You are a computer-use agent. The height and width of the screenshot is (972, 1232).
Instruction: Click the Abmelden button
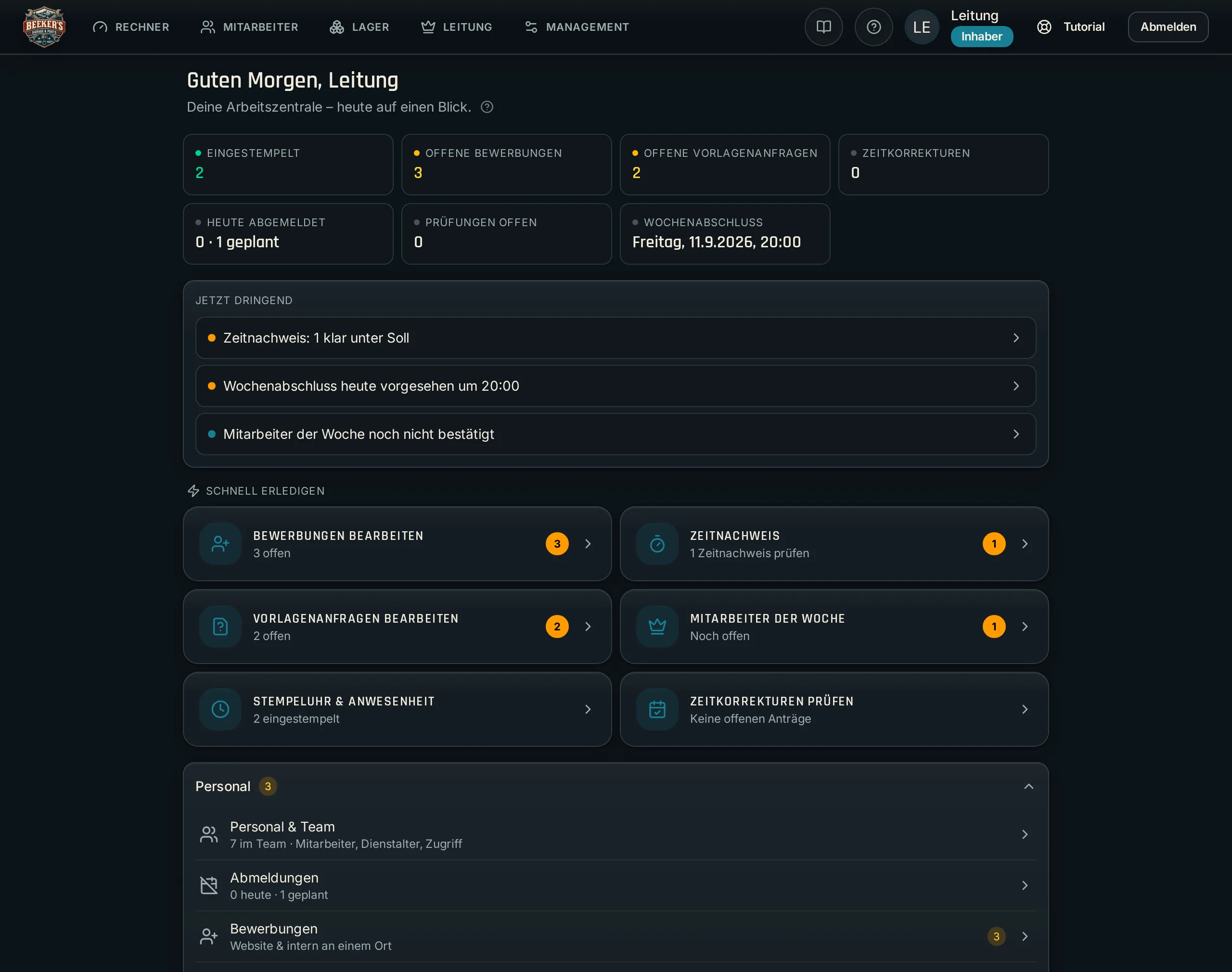[x=1168, y=27]
